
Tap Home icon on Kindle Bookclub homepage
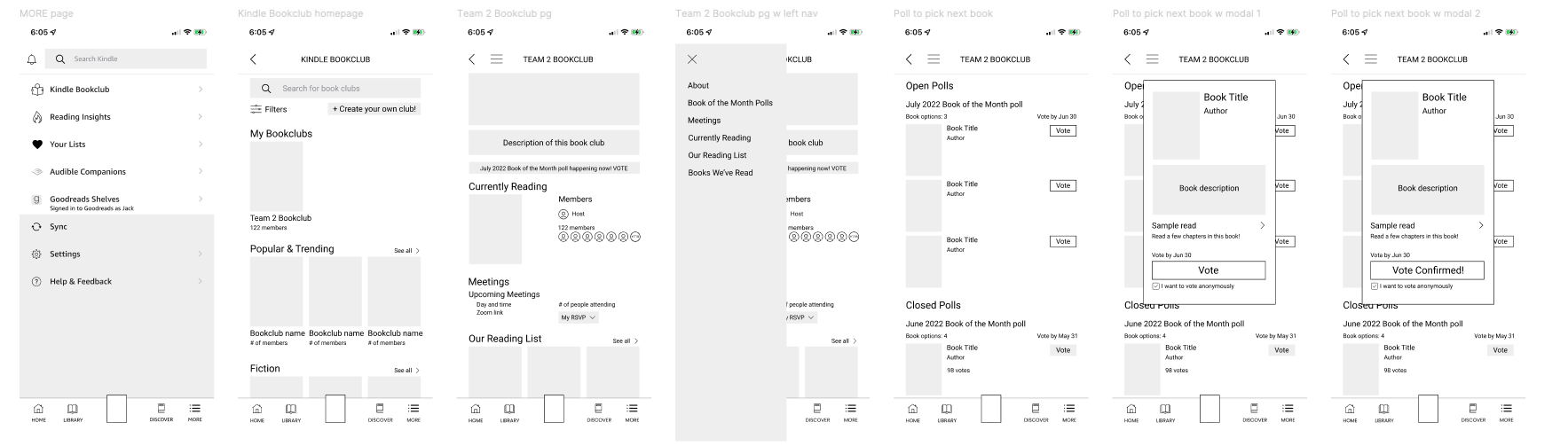click(x=257, y=409)
